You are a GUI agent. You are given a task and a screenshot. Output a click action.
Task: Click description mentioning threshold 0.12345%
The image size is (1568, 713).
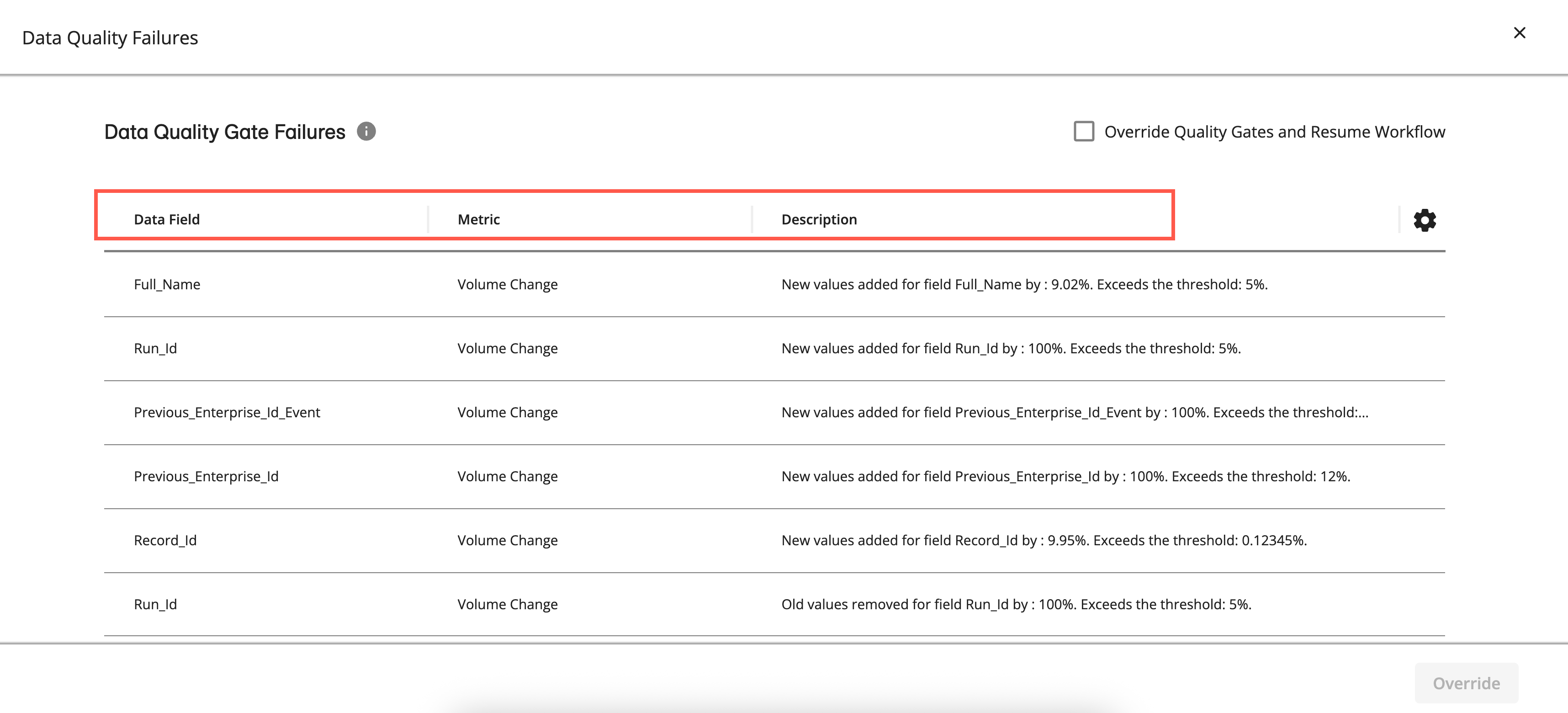click(x=1044, y=540)
